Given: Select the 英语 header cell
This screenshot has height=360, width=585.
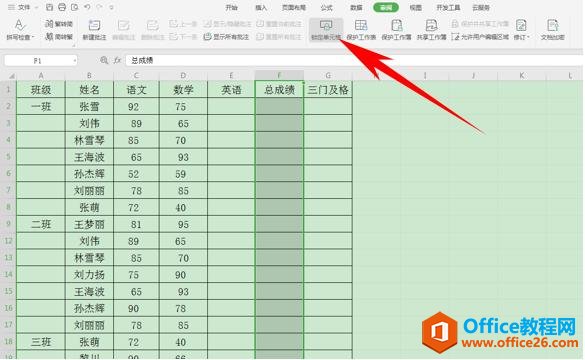Looking at the screenshot, I should 231,90.
